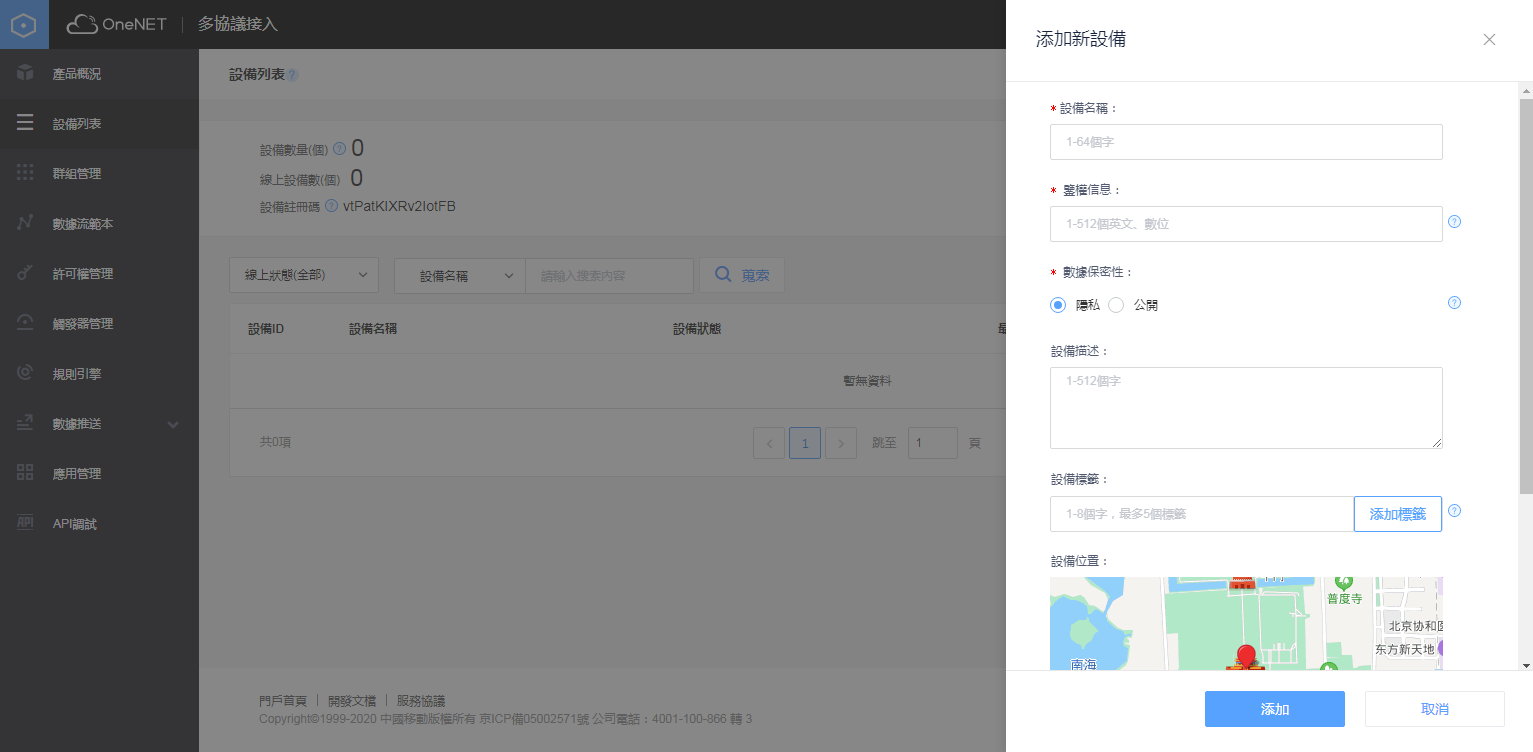Click the 跳至 page number field
1533x752 pixels.
[x=932, y=442]
